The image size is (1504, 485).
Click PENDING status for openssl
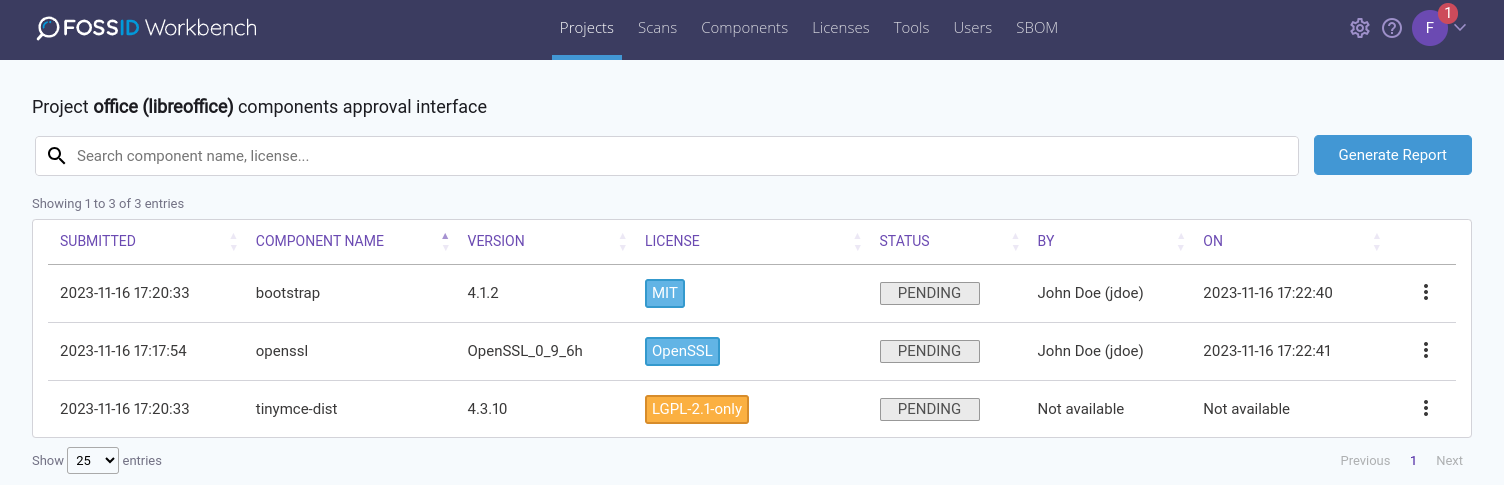[x=930, y=351]
